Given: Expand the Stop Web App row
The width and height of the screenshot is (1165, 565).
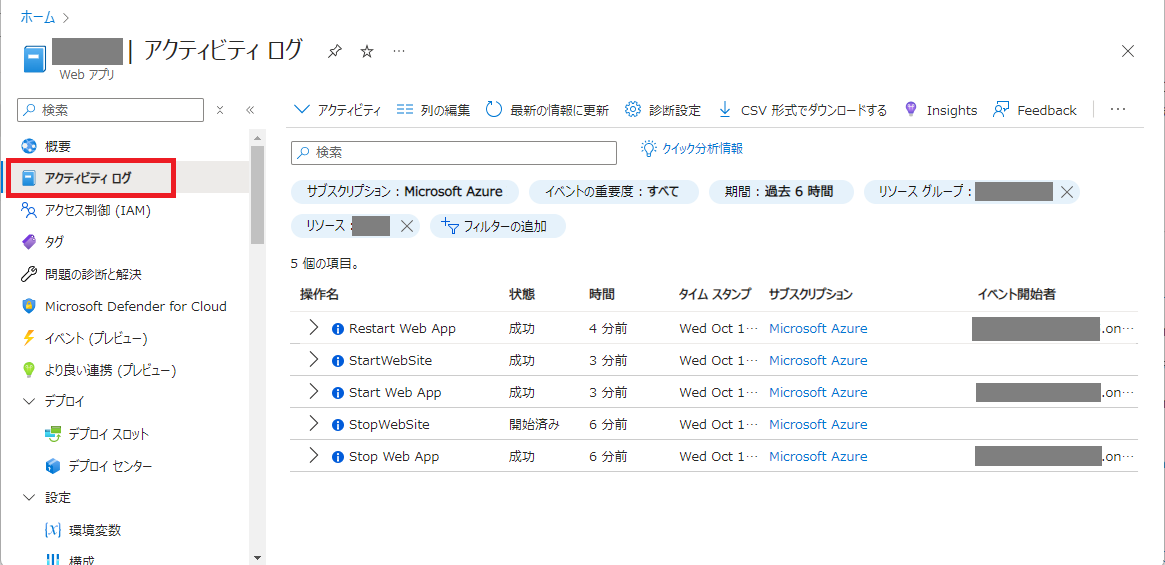Looking at the screenshot, I should click(313, 456).
